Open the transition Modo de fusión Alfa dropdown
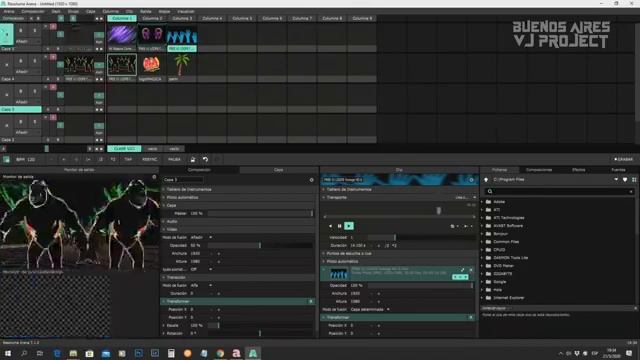This screenshot has height=360, width=640. coord(201,285)
